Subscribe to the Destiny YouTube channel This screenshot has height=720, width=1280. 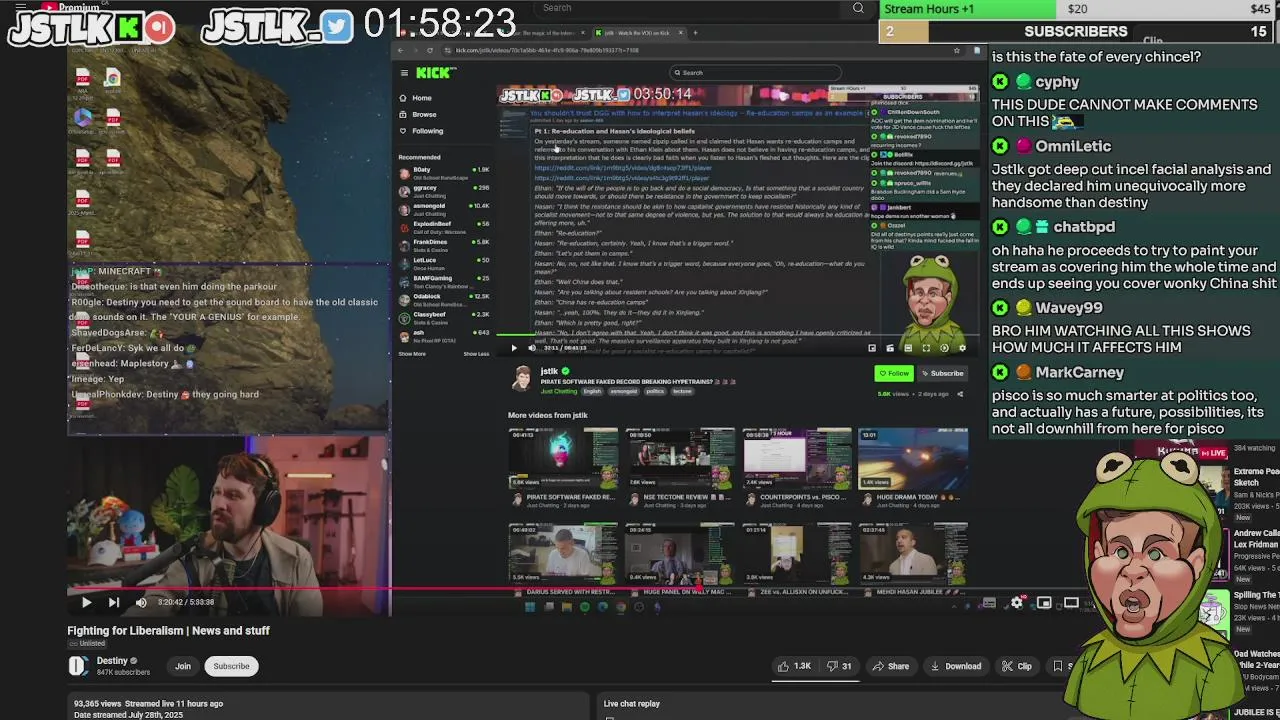[231, 666]
